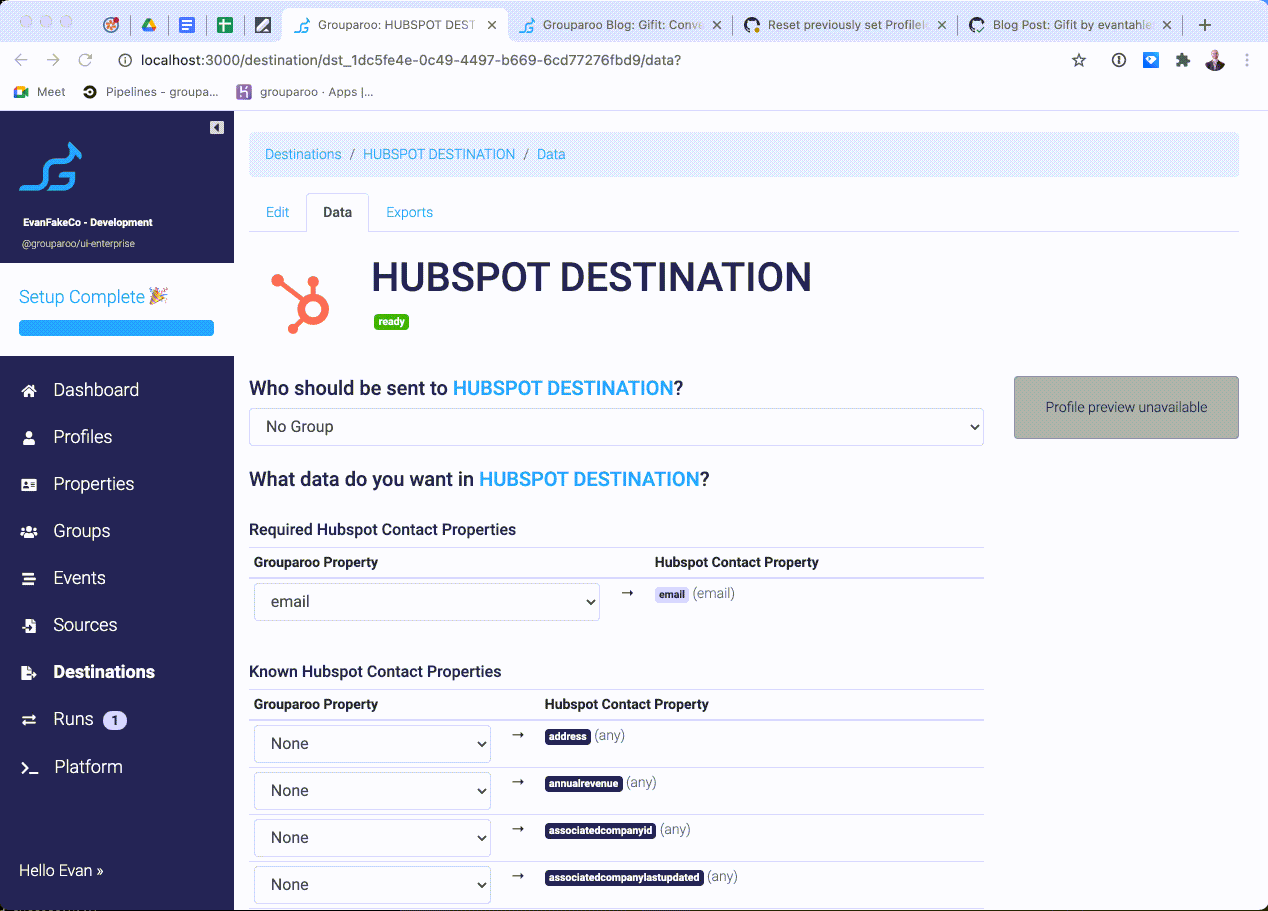The width and height of the screenshot is (1268, 911).
Task: Click the Profiles person icon
Action: pos(29,437)
